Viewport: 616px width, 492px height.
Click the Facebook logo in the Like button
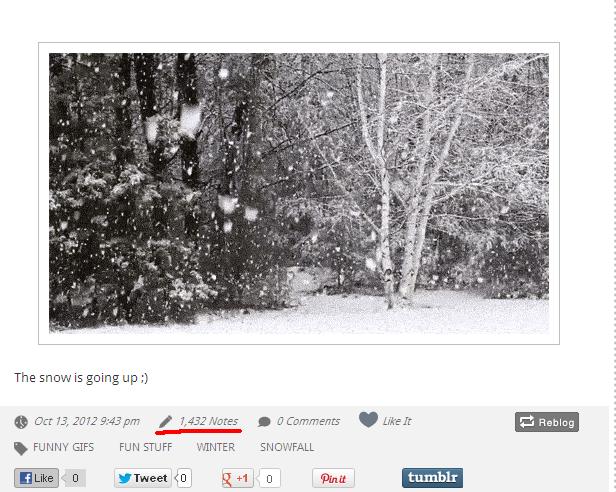26,478
